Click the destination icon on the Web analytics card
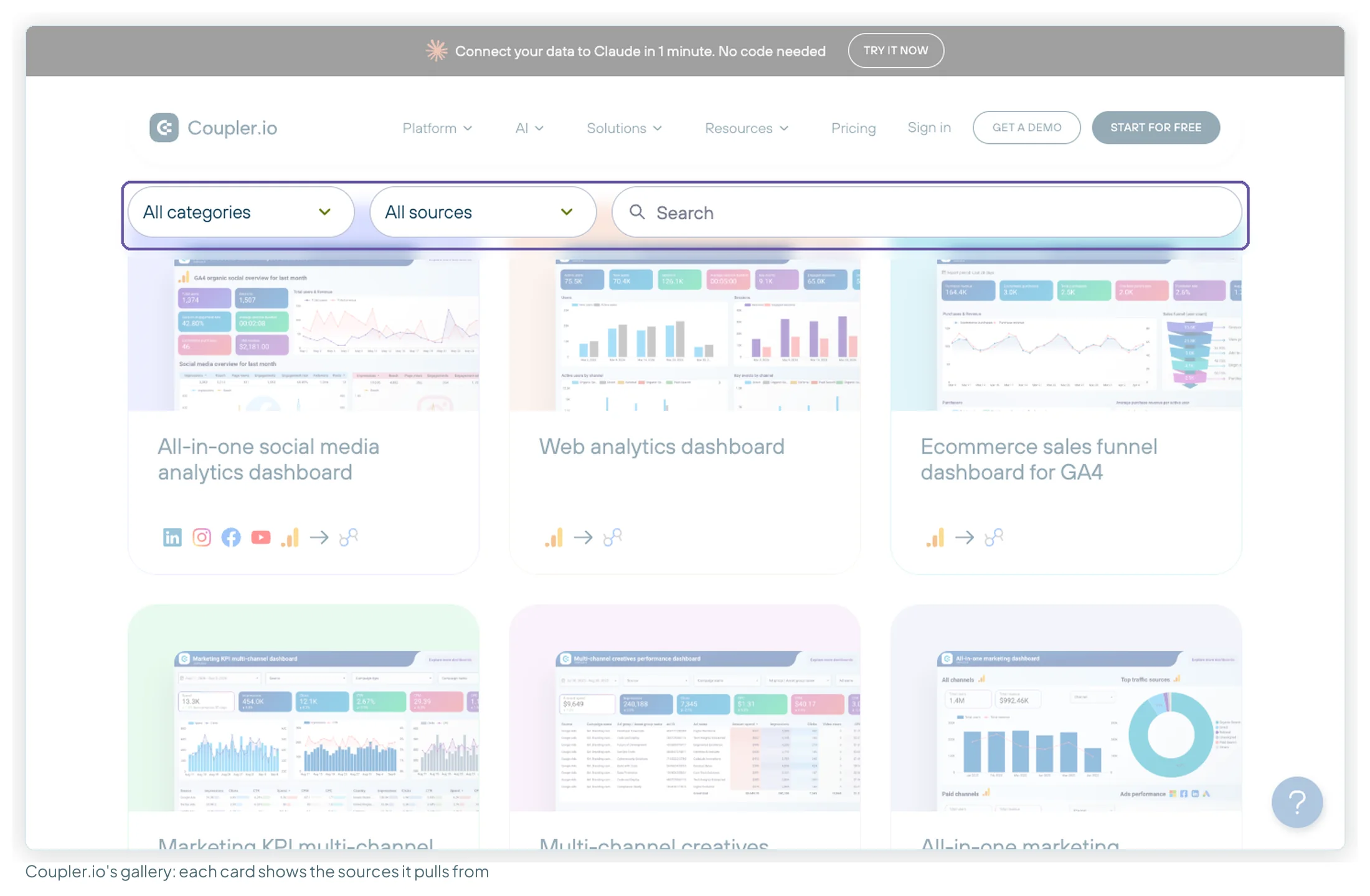 coord(613,537)
